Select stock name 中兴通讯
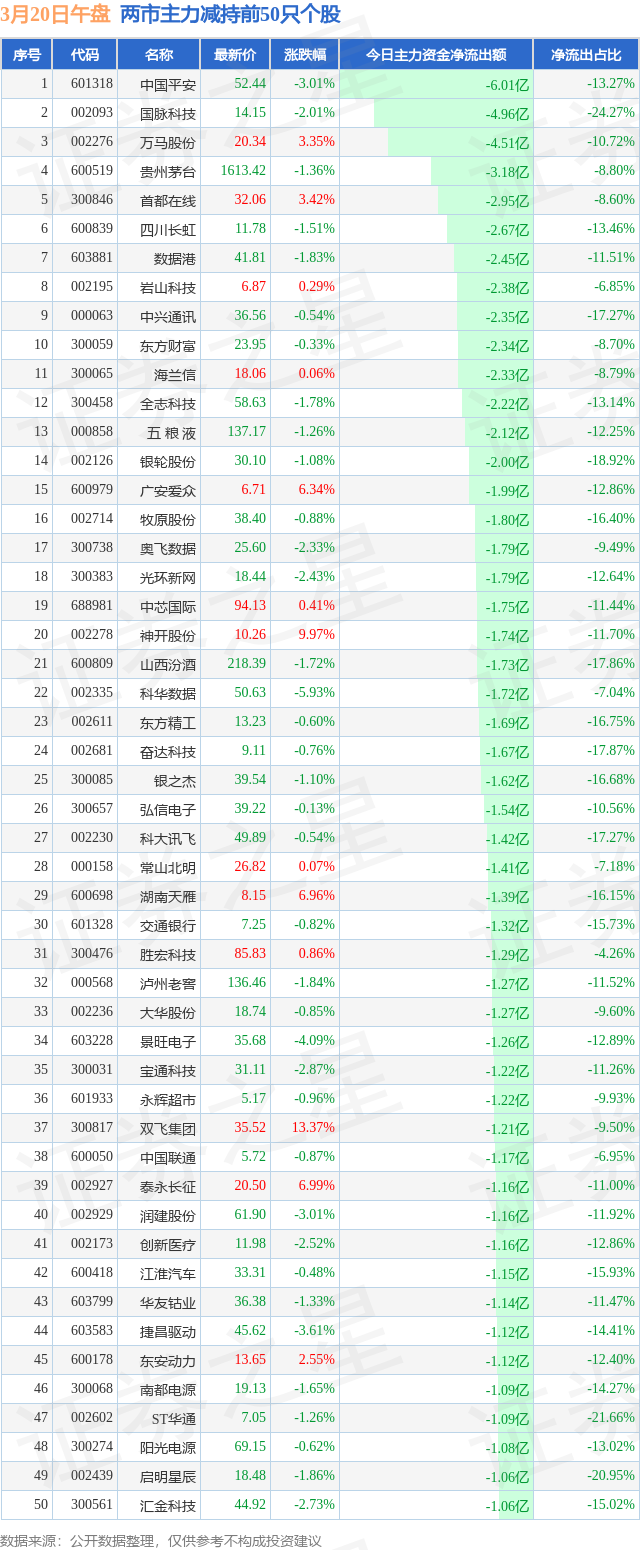Image resolution: width=640 pixels, height=1550 pixels. (x=169, y=316)
